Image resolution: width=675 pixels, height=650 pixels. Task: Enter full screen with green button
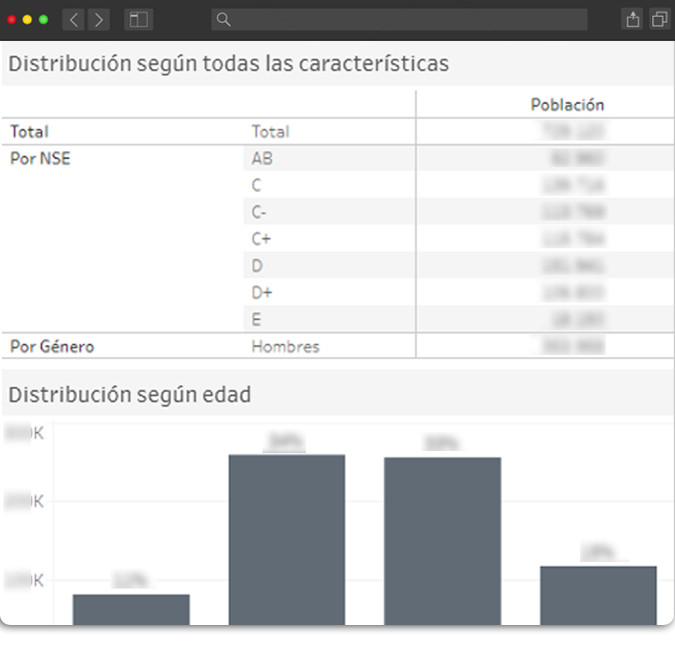[x=43, y=19]
